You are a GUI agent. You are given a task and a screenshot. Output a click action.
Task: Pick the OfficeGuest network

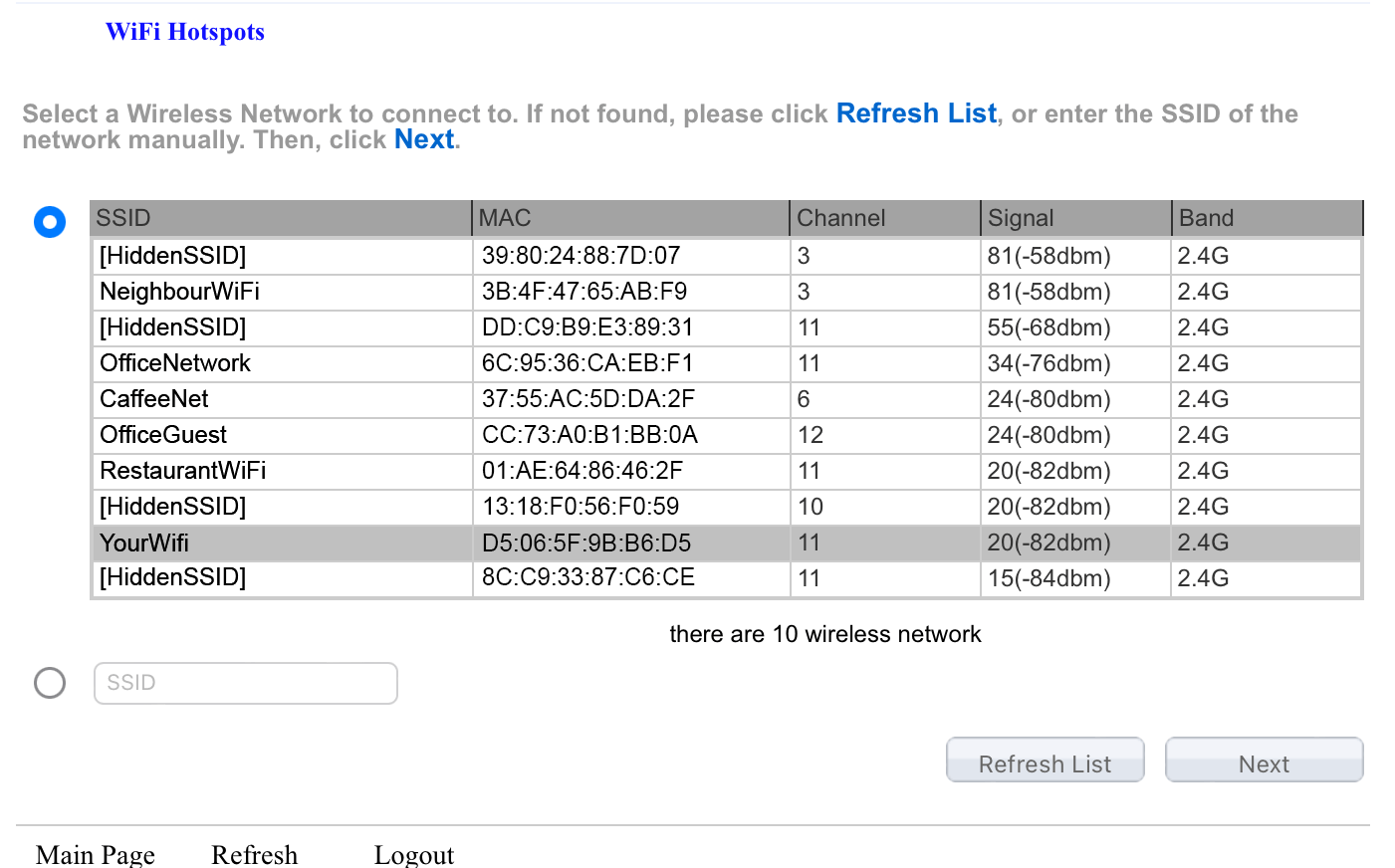163,435
